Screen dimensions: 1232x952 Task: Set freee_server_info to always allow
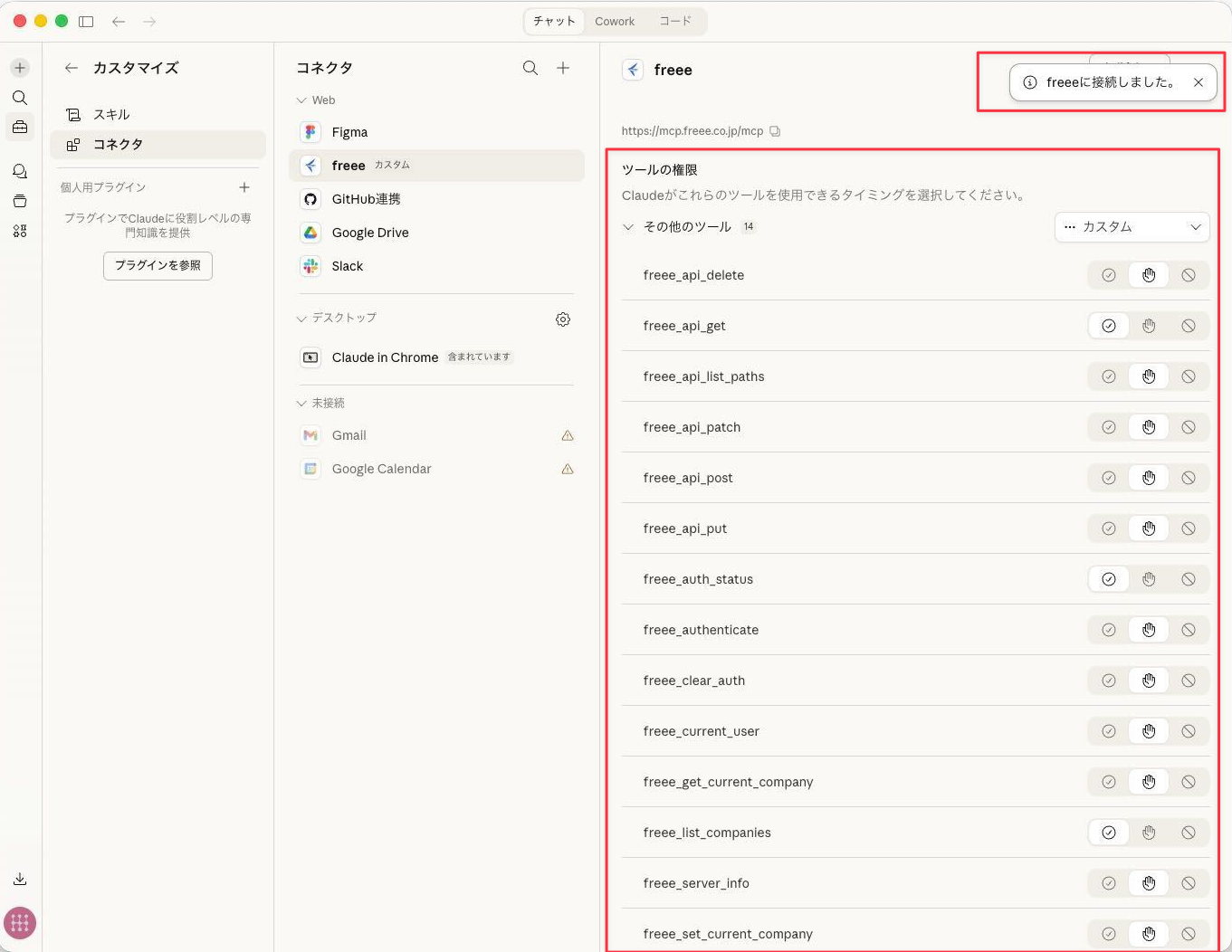(1109, 883)
